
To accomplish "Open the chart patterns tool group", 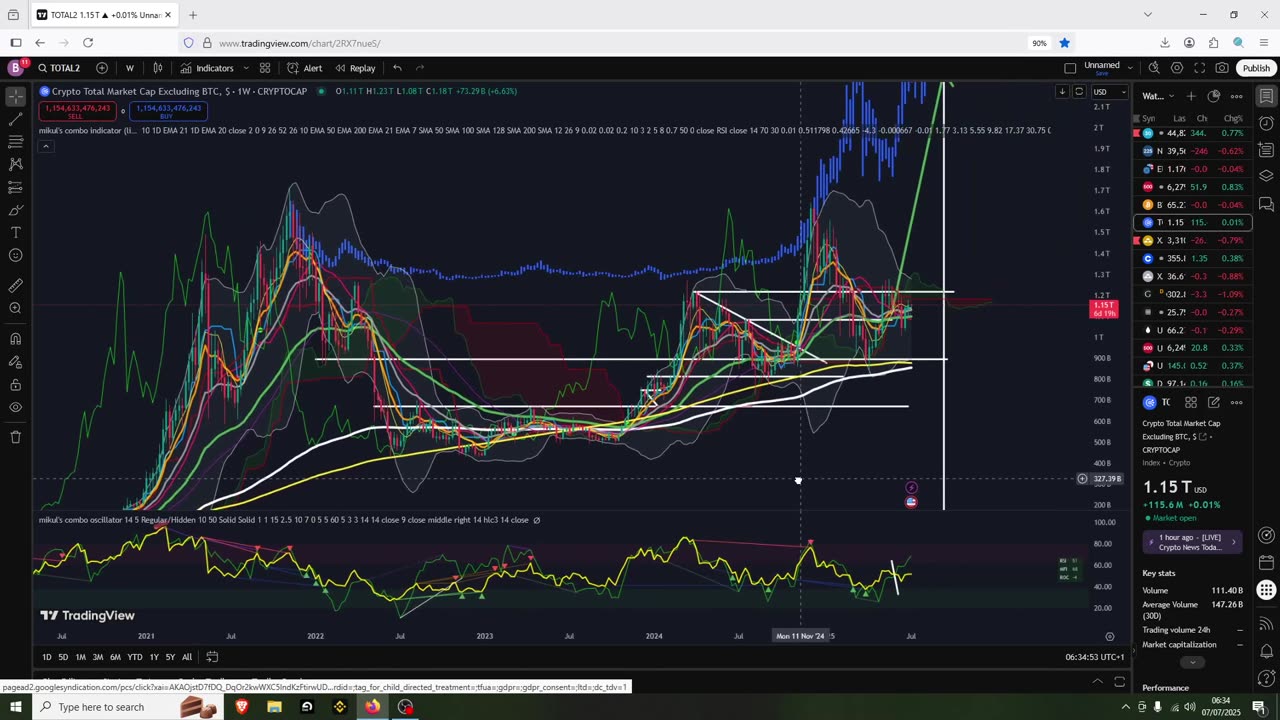I will tap(15, 164).
